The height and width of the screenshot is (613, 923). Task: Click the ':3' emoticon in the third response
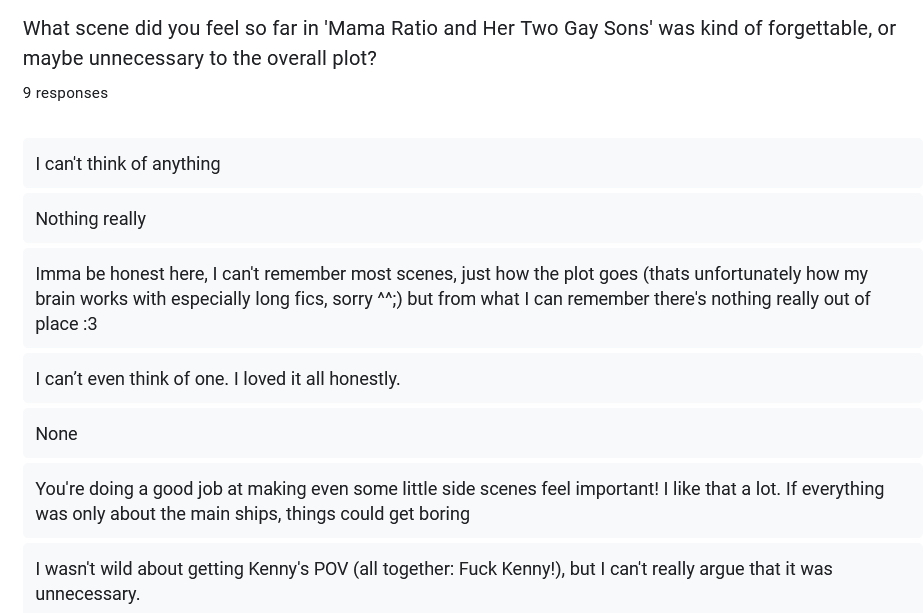point(90,324)
